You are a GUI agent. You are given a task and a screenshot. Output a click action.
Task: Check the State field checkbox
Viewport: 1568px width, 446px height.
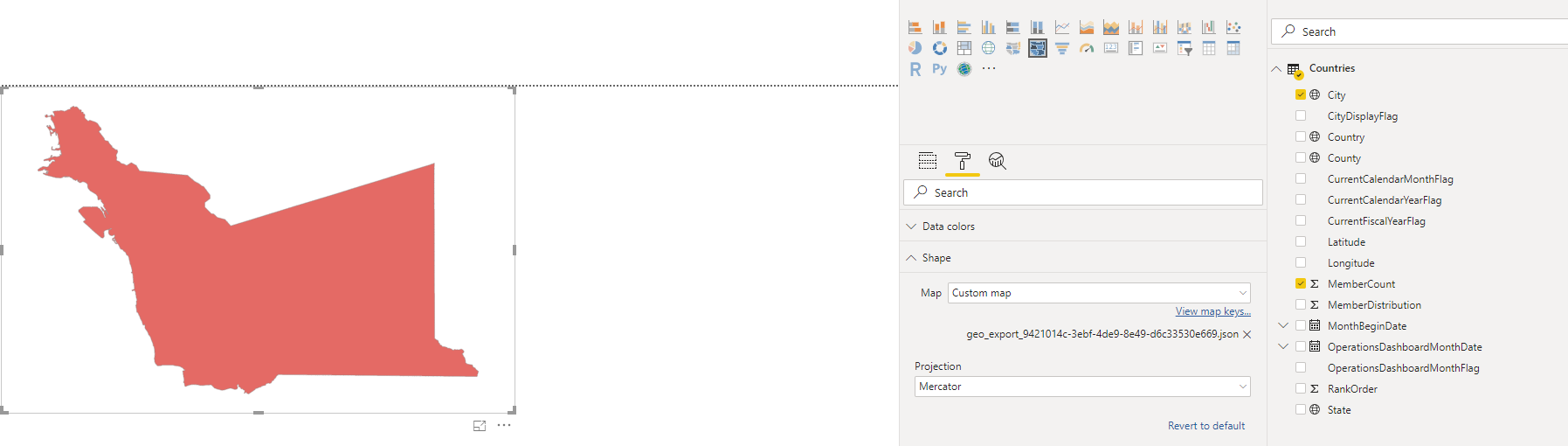pos(1300,409)
